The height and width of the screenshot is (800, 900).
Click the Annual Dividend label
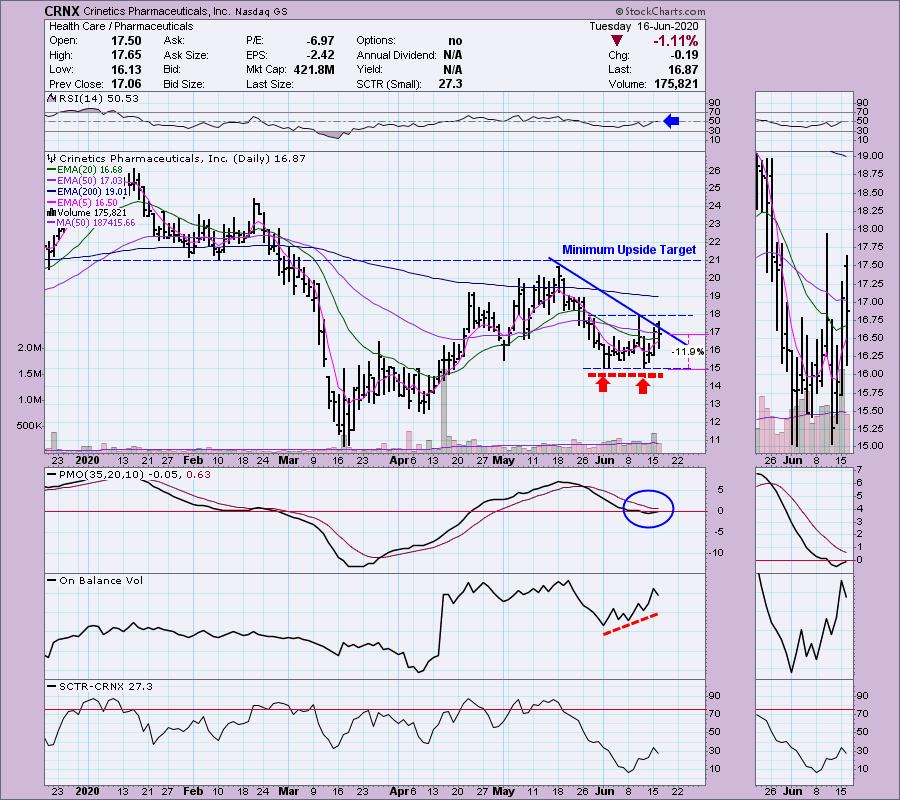(396, 55)
